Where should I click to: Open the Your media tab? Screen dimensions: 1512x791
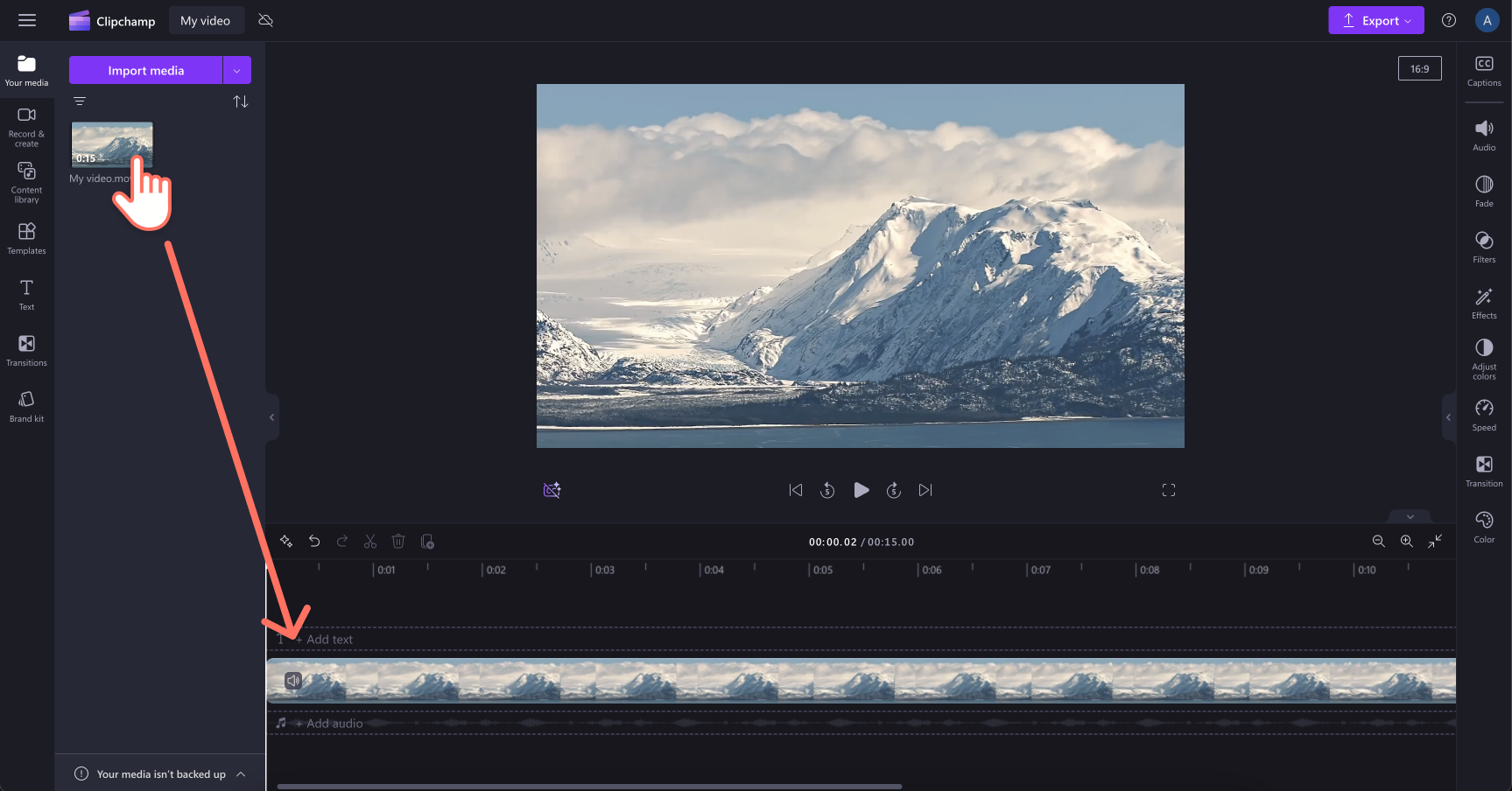coord(26,71)
